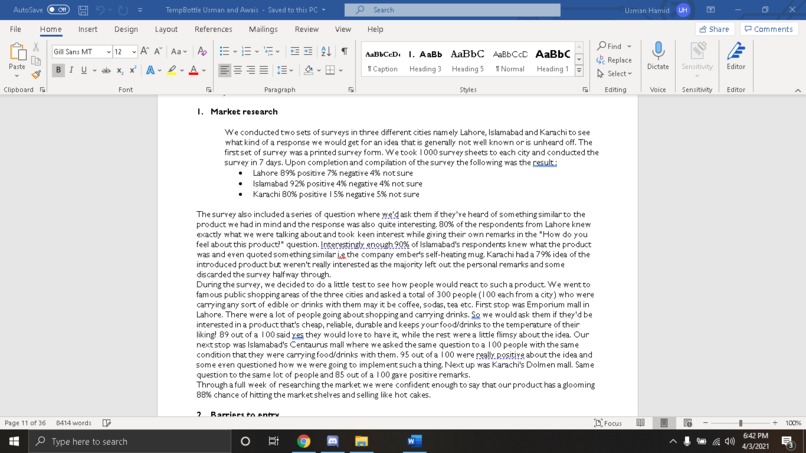Click the Text Effects A icon
Viewport: 806px width, 453px height.
click(150, 70)
